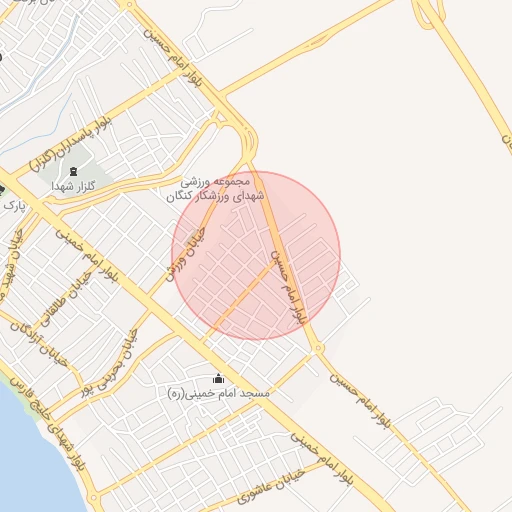Click the small brown building on خیابان ورزش

pos(191,237)
